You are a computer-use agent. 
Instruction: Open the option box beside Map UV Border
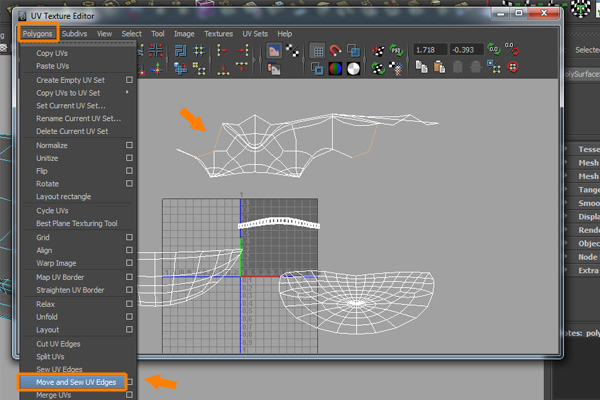[129, 276]
